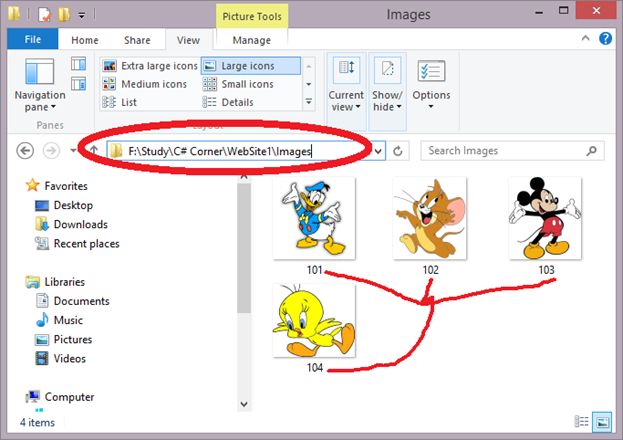Go up one folder level
The width and height of the screenshot is (623, 440).
94,150
